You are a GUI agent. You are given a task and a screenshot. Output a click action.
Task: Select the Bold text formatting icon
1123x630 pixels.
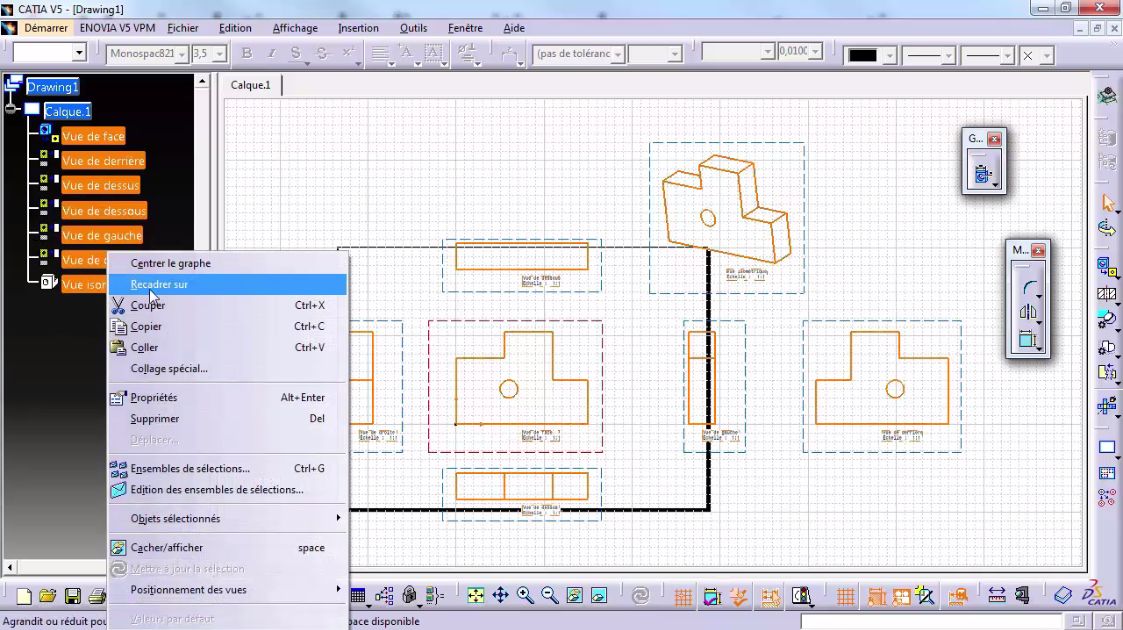(x=246, y=52)
